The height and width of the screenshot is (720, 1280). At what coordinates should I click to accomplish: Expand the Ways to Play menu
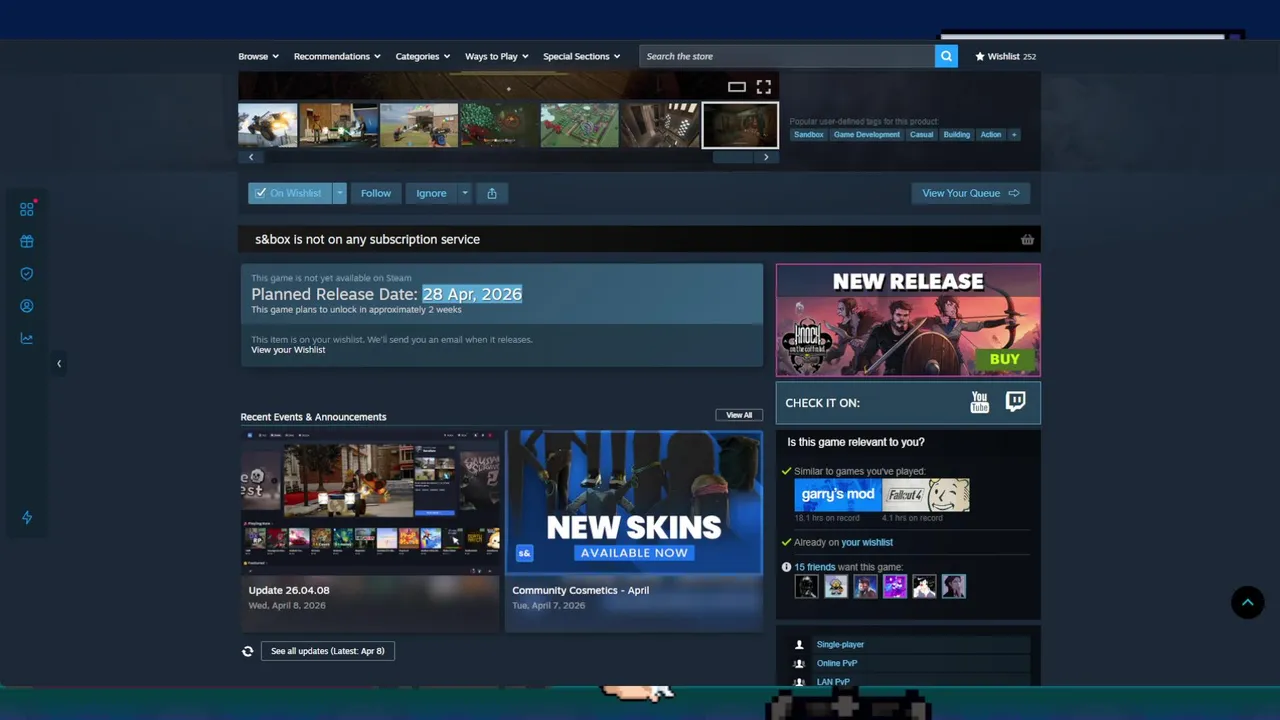(497, 56)
